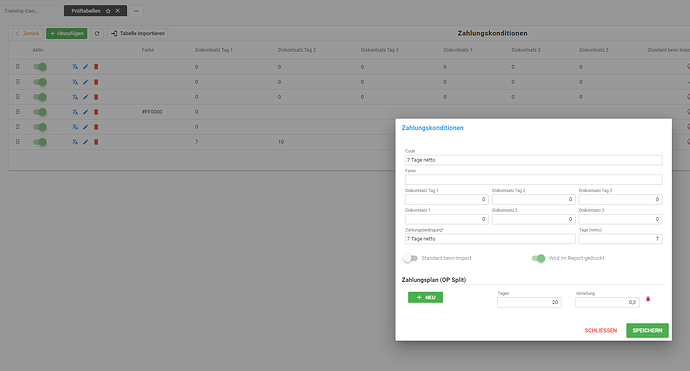Image resolution: width=690 pixels, height=371 pixels.
Task: Click the Tage (netto) input field
Action: click(620, 239)
